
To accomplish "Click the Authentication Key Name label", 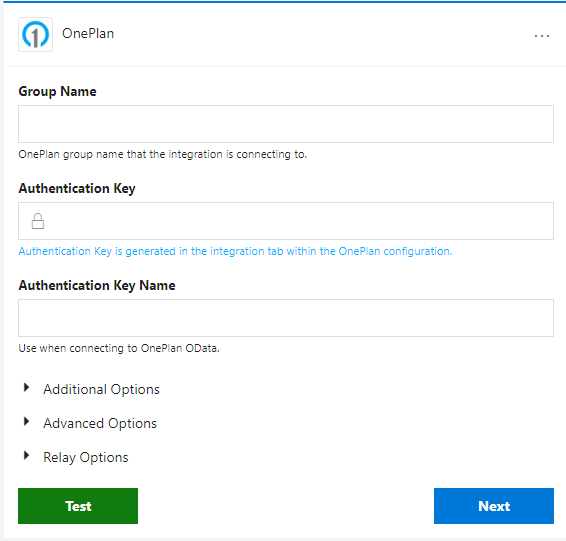I will pos(97,285).
